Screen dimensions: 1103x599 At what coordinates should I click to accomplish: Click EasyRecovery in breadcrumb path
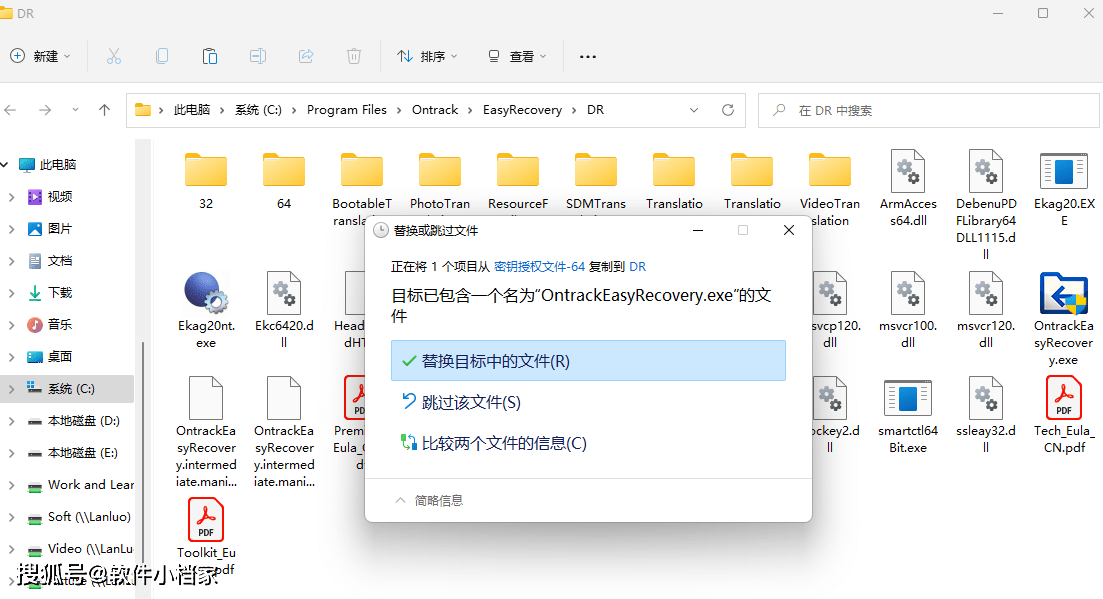coord(522,110)
